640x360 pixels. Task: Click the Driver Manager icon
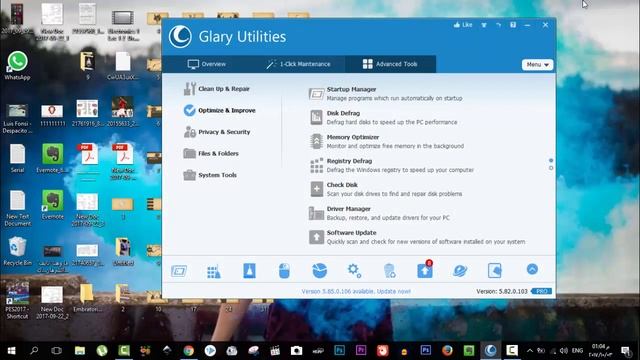[316, 213]
